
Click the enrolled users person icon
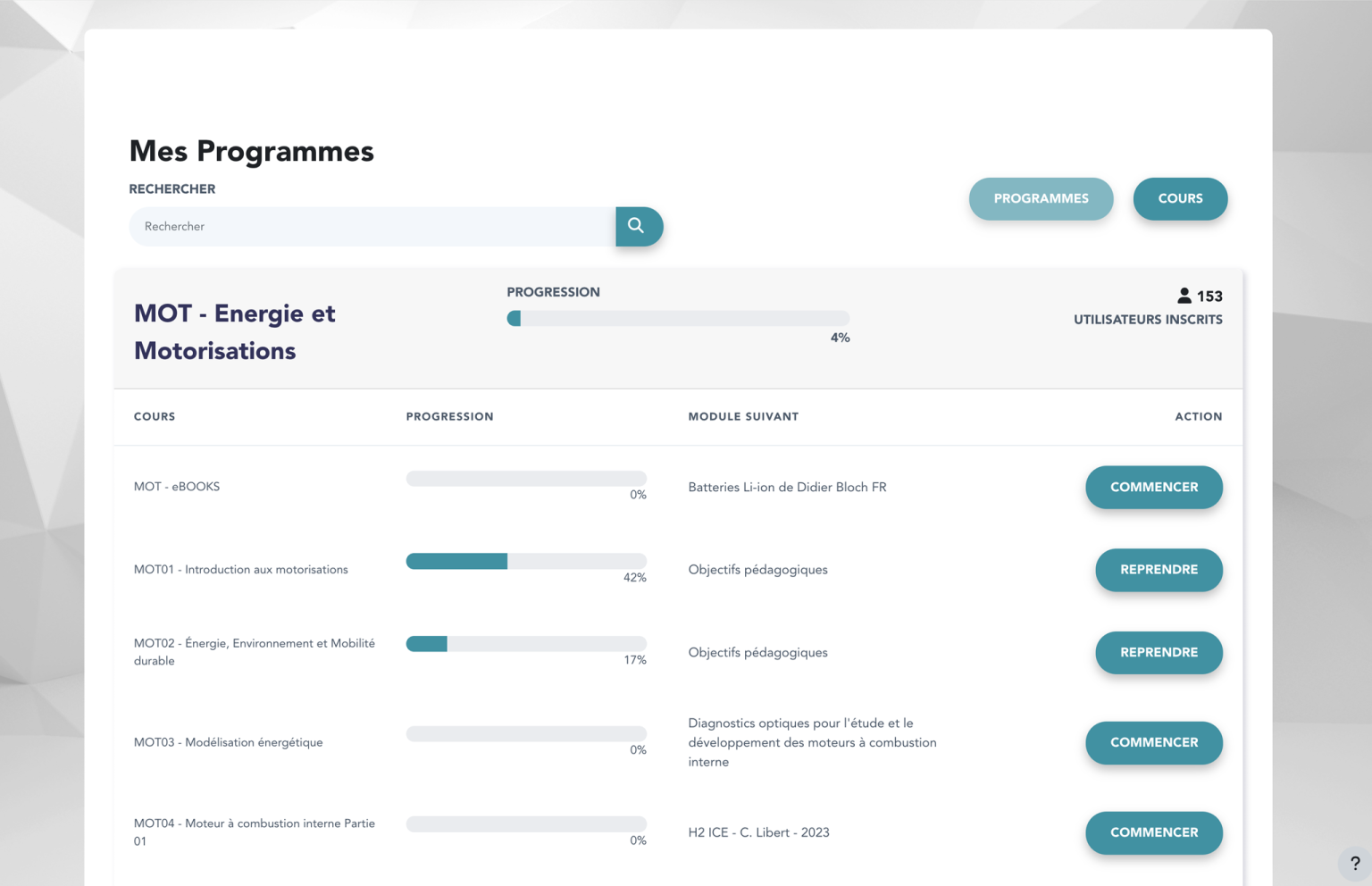pyautogui.click(x=1184, y=295)
